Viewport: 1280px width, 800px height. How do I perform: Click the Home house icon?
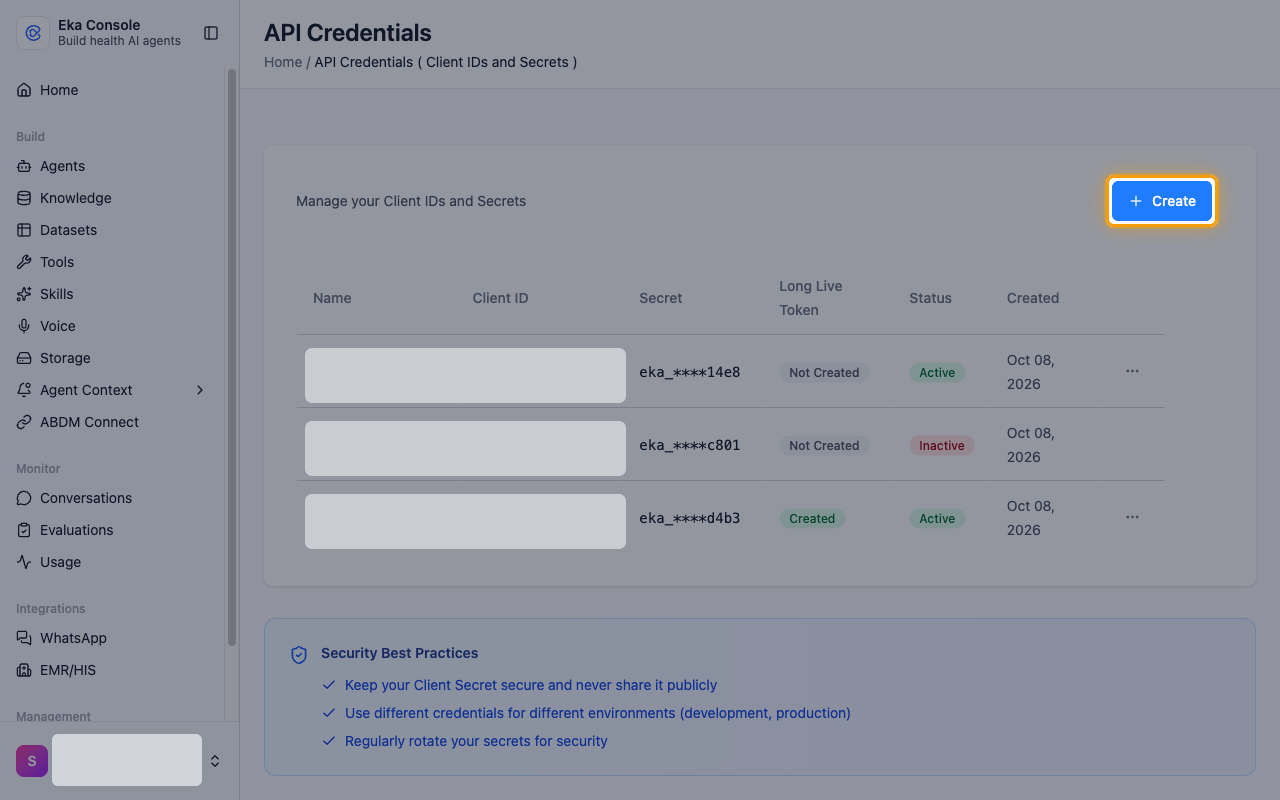24,90
